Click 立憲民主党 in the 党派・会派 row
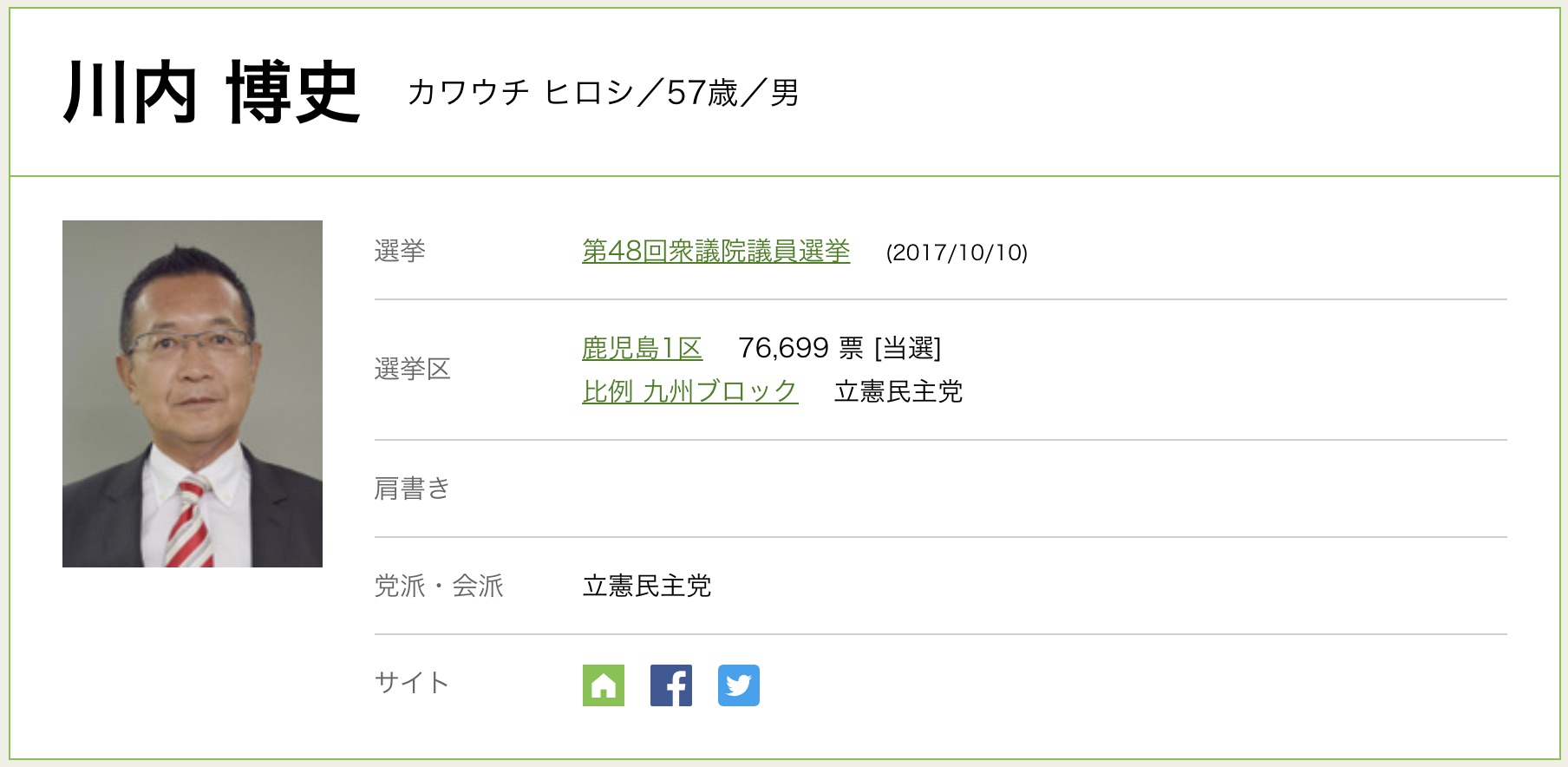Viewport: 1568px width, 767px height. point(646,587)
